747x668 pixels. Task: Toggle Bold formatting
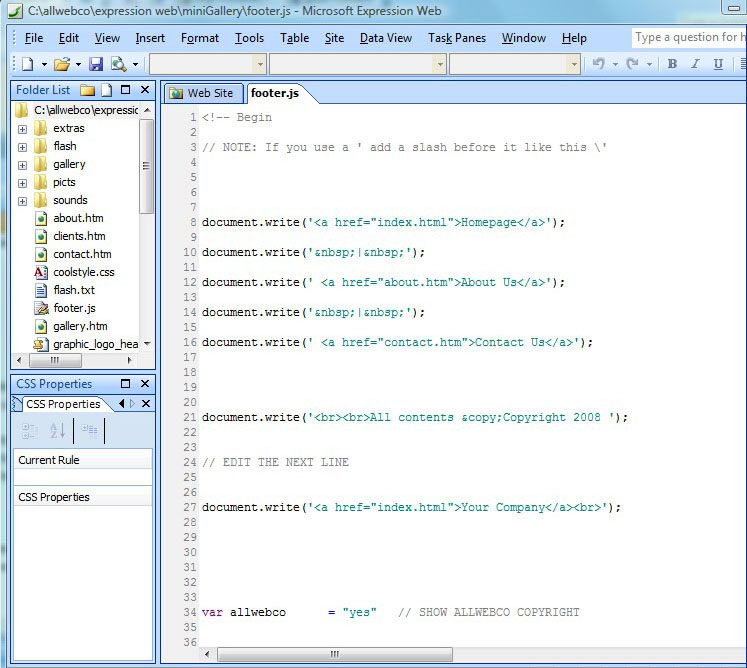click(672, 63)
